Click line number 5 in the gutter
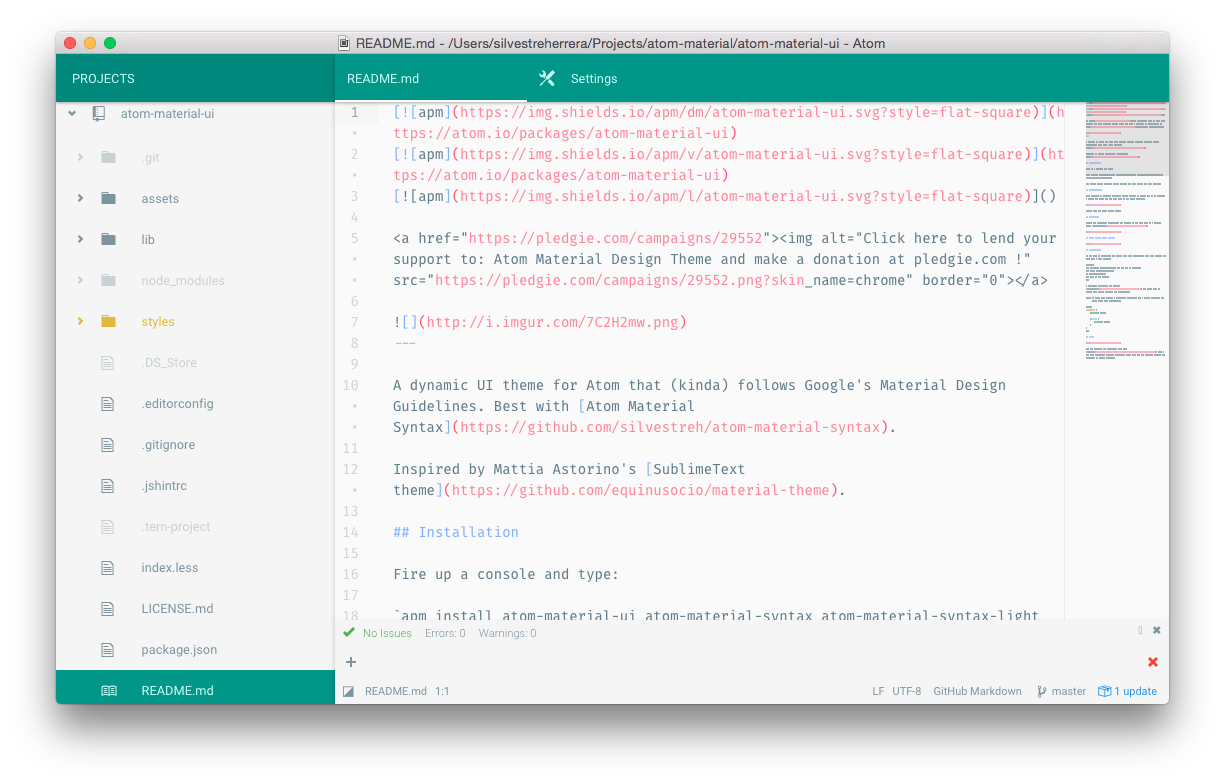The image size is (1225, 784). coord(354,238)
